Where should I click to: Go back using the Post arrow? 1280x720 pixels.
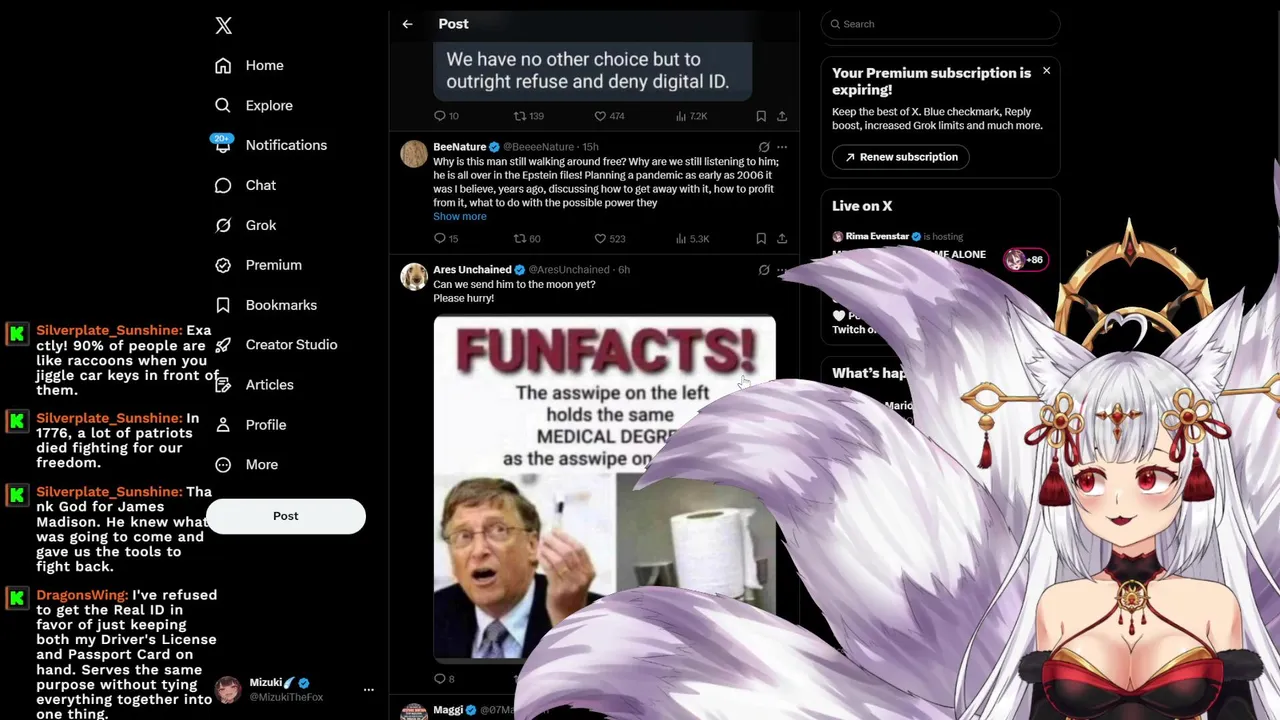407,24
